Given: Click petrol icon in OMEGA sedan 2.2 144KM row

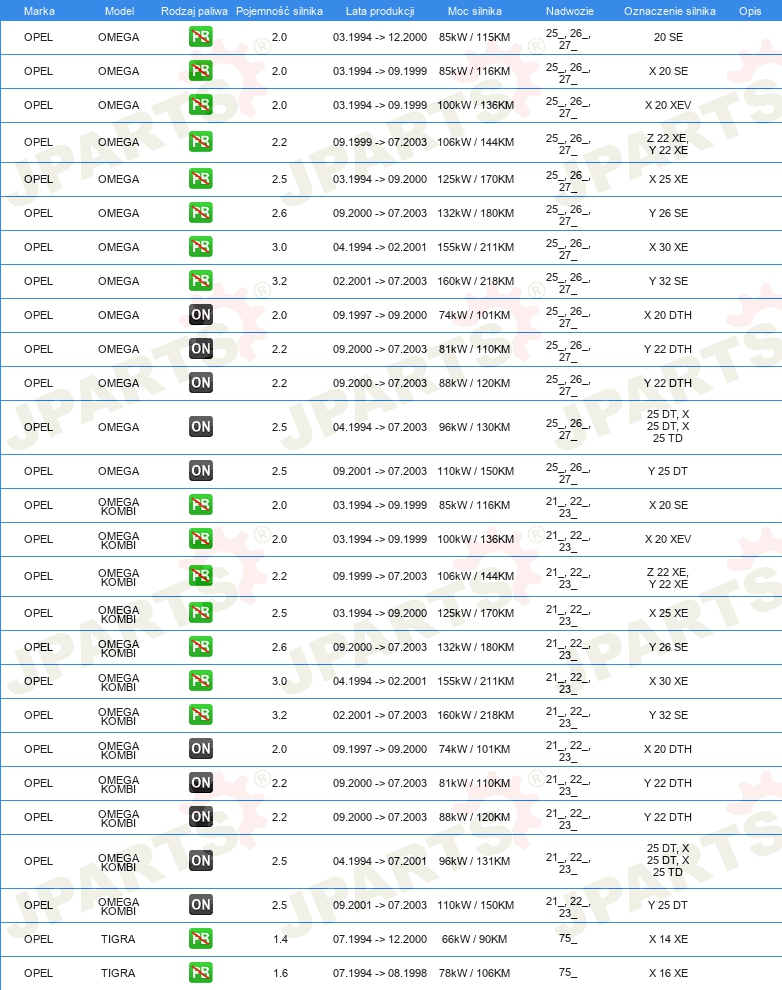Looking at the screenshot, I should pyautogui.click(x=201, y=142).
